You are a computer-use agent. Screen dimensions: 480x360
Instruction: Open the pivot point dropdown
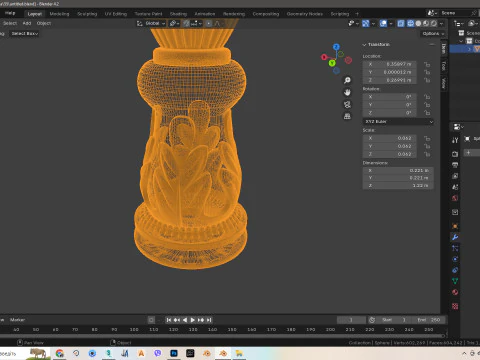(x=174, y=23)
